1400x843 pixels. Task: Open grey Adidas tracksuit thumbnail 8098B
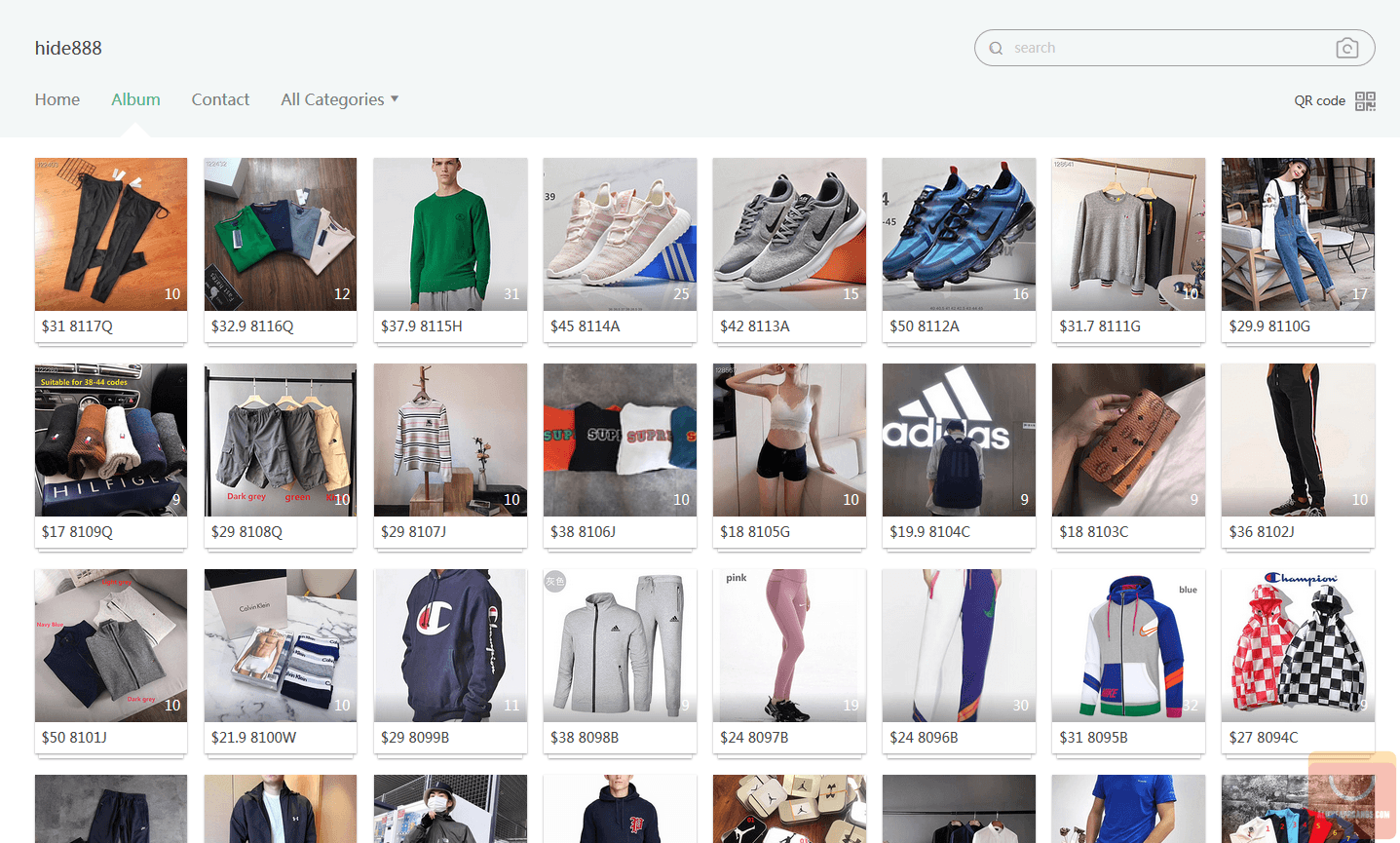tap(620, 645)
